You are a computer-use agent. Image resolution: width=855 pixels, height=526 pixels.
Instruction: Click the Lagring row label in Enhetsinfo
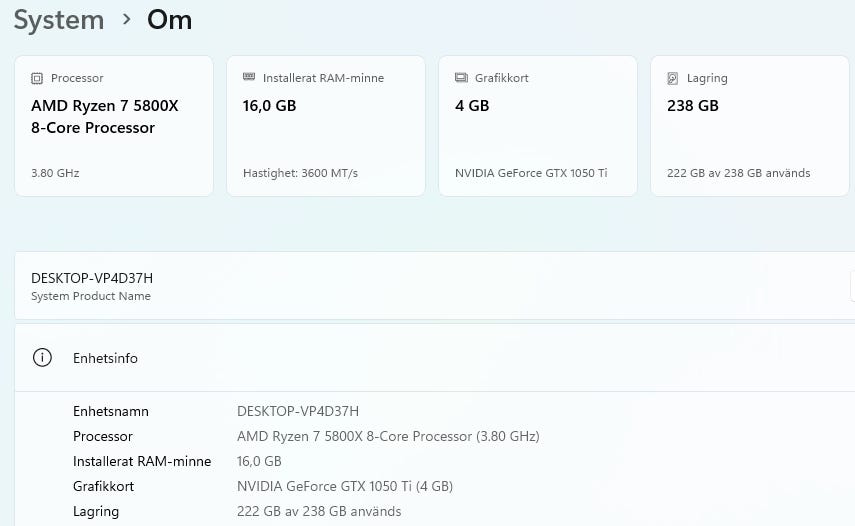coord(96,511)
